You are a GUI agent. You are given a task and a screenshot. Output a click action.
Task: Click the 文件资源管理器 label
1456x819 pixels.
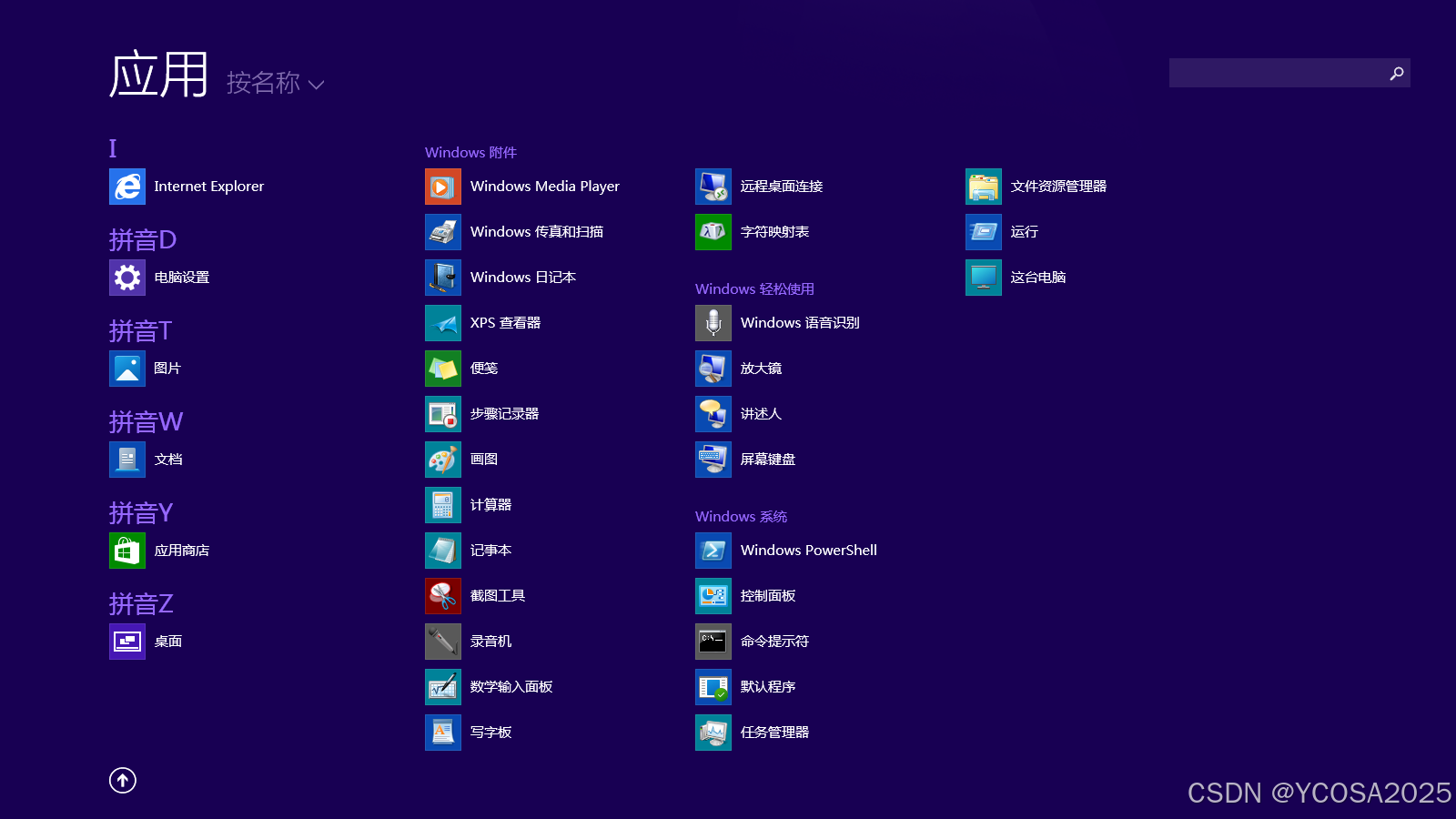tap(1058, 187)
